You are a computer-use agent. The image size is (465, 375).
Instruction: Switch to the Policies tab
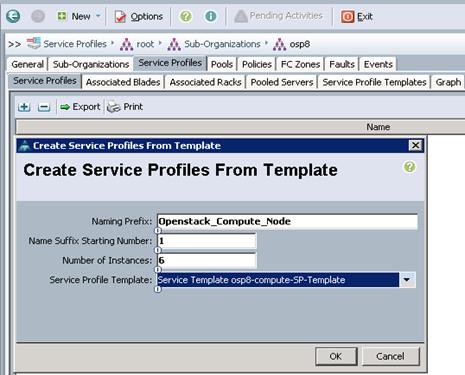tap(257, 64)
